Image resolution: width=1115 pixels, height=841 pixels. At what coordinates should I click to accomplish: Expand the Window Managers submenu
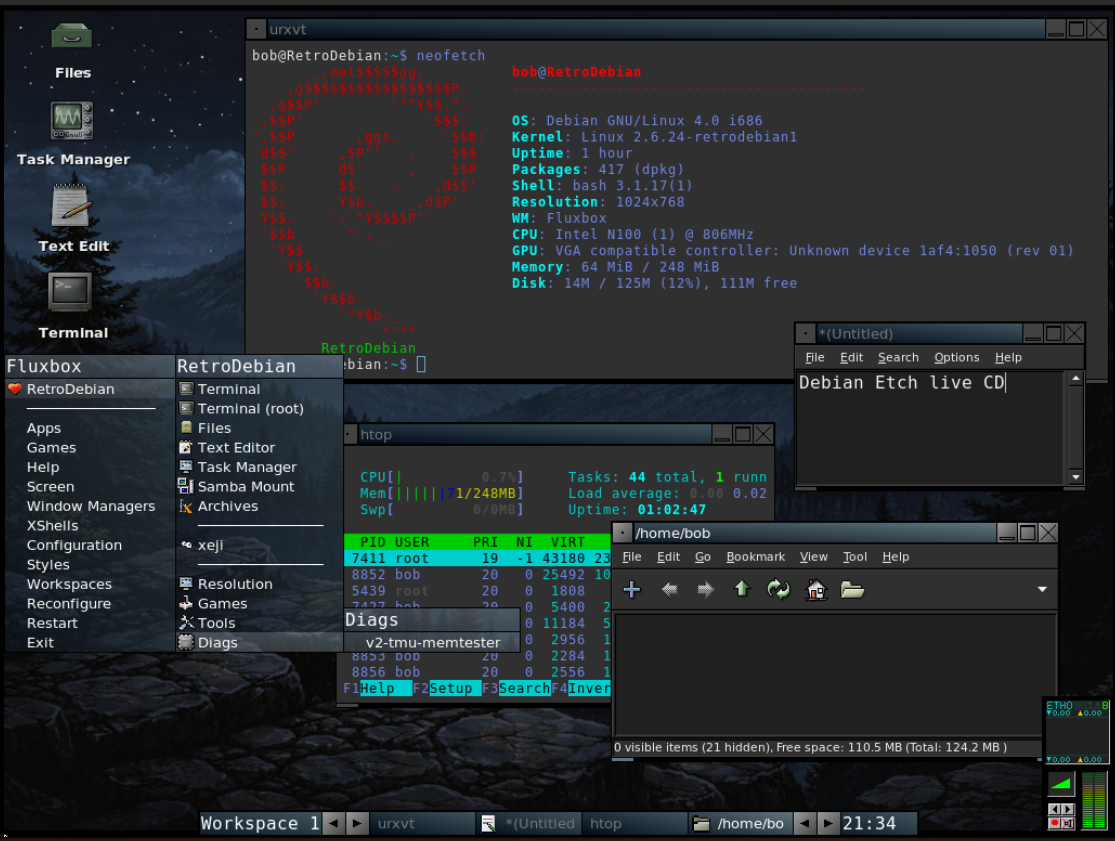click(90, 506)
